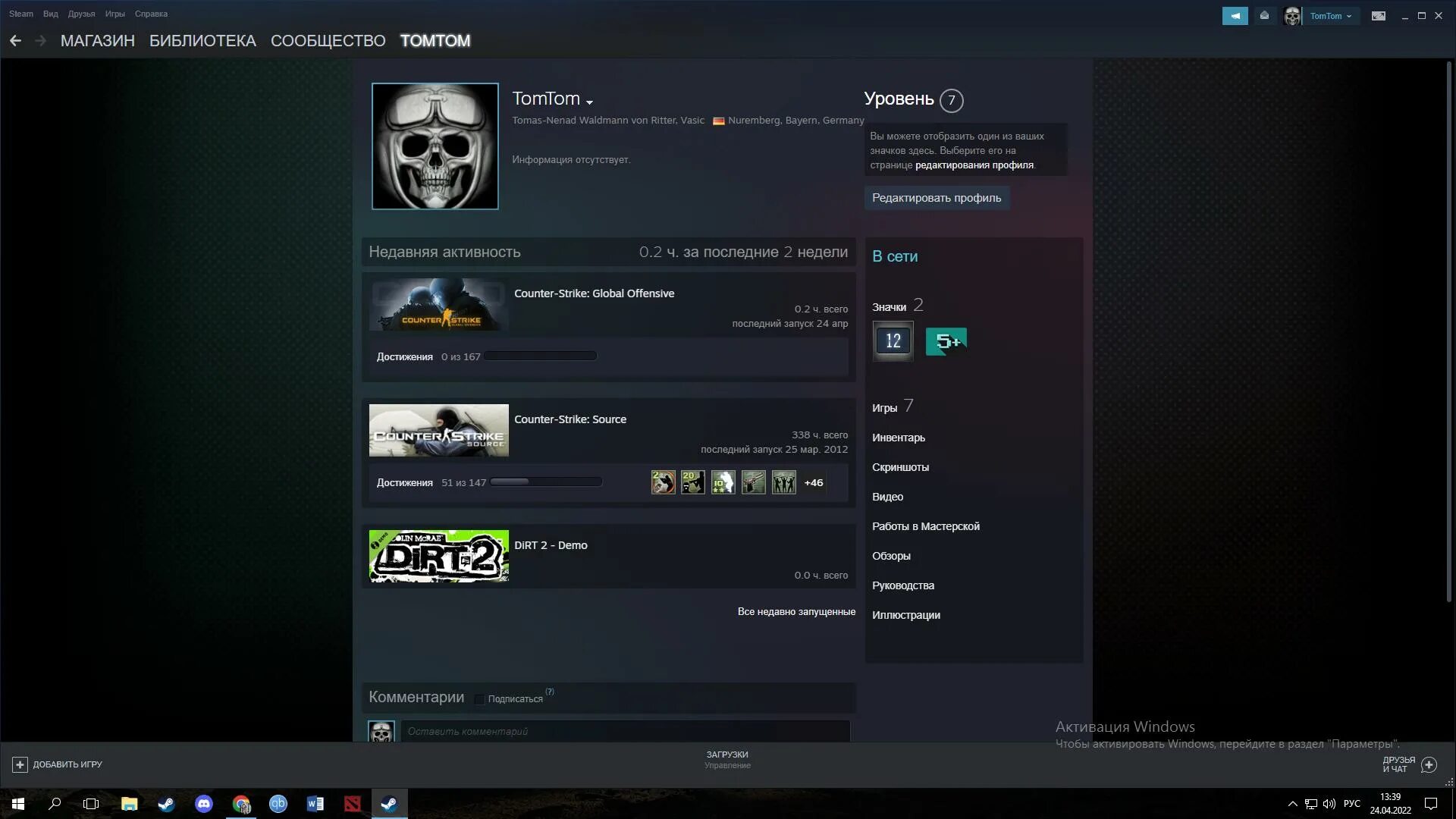Open the Игры 7 games list
This screenshot has width=1456, height=819.
pyautogui.click(x=893, y=407)
